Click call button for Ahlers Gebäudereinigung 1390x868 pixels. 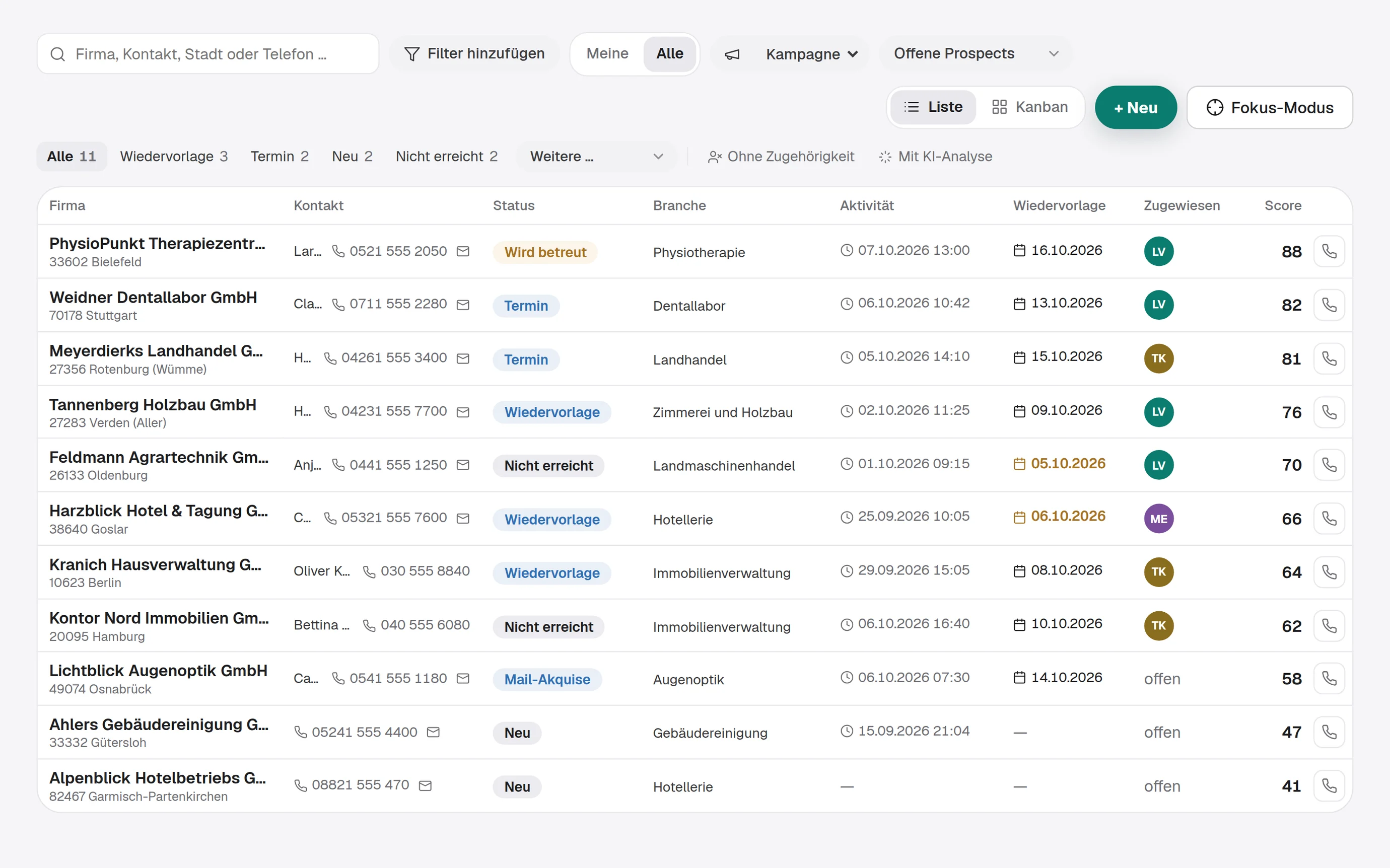(1329, 732)
